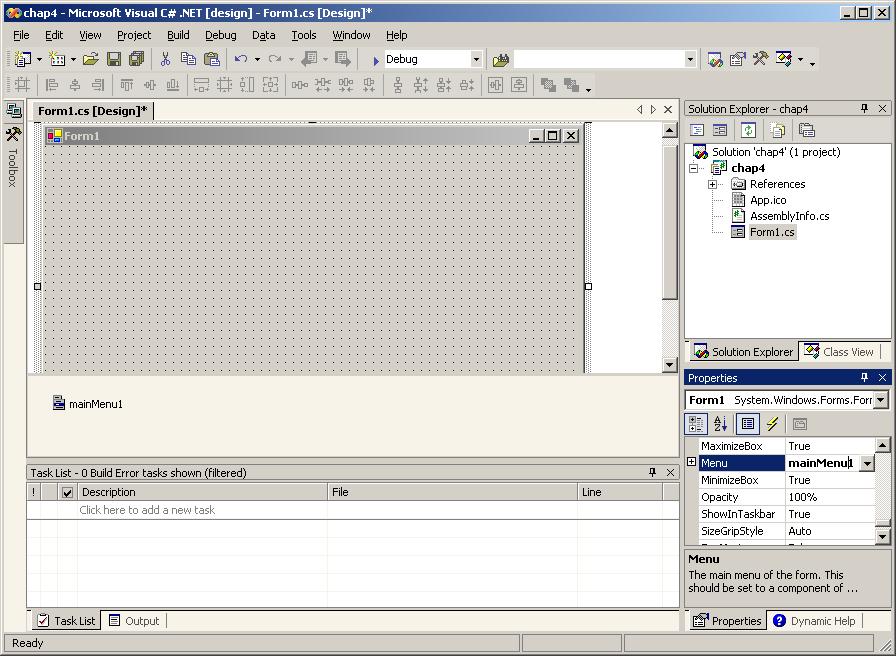The width and height of the screenshot is (896, 656).
Task: Toggle auto-hide pin on Solution Explorer panel
Action: click(864, 108)
